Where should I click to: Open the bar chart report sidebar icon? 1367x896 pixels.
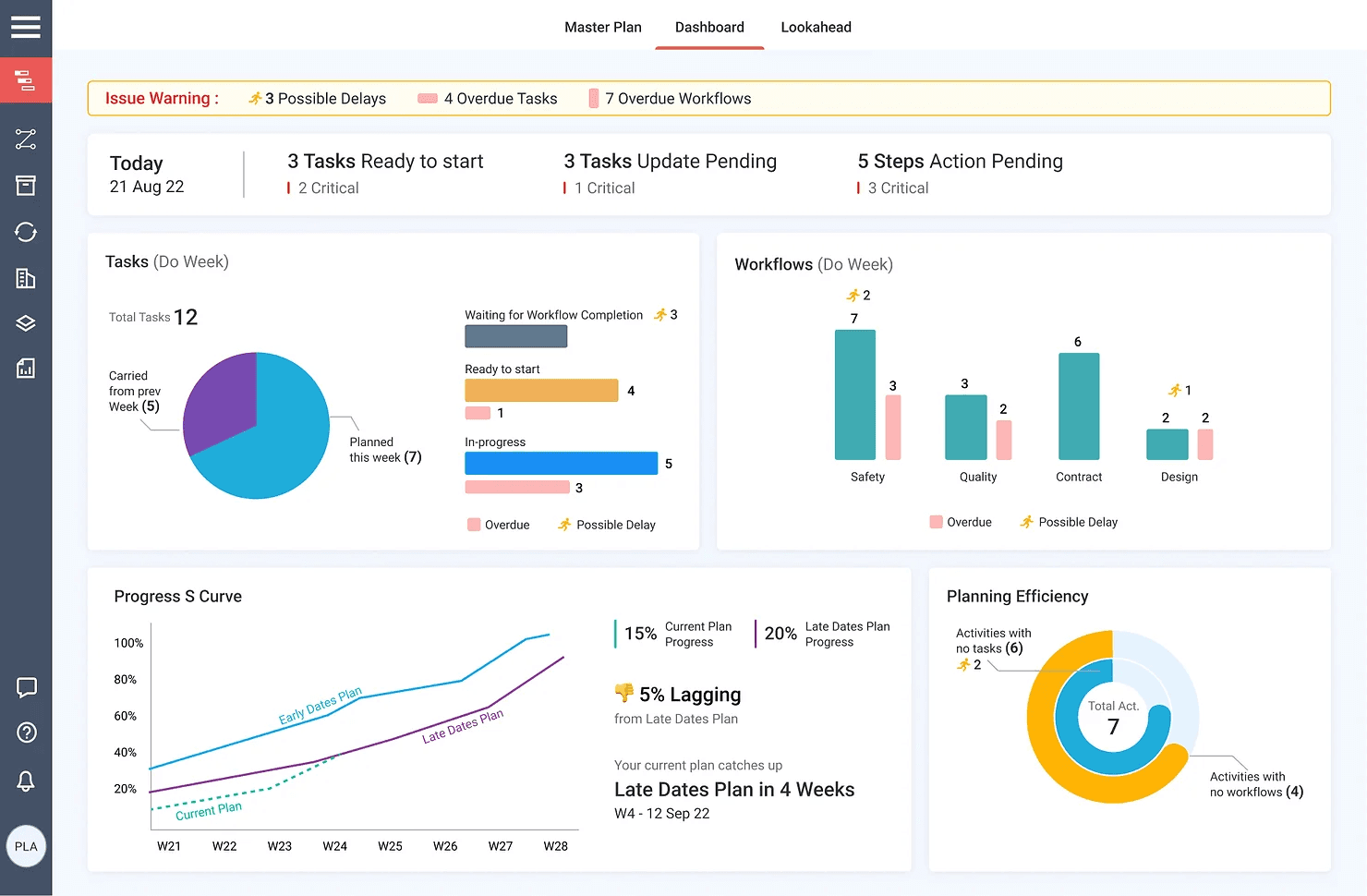coord(26,369)
